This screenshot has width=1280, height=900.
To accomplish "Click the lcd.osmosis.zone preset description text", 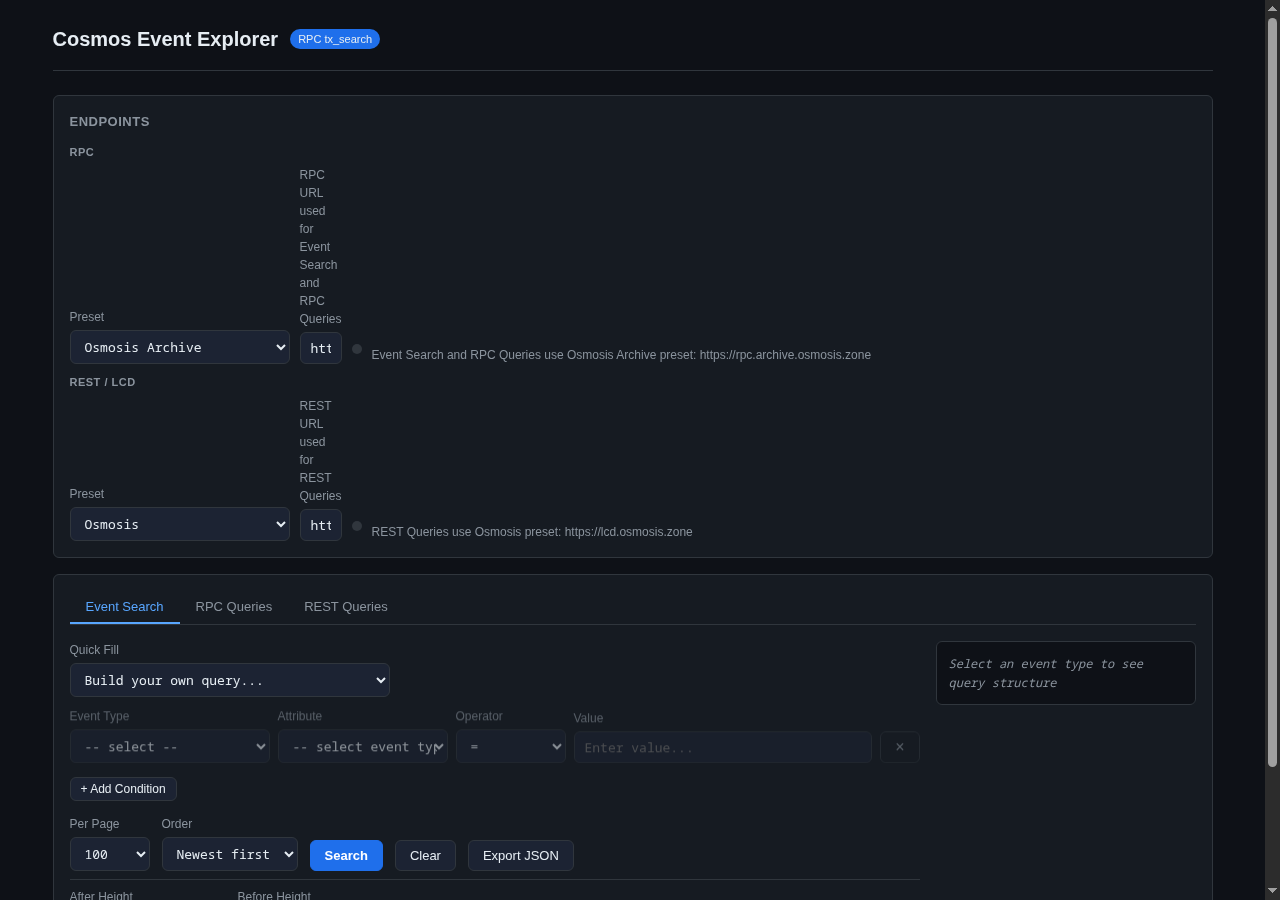I will 532,532.
